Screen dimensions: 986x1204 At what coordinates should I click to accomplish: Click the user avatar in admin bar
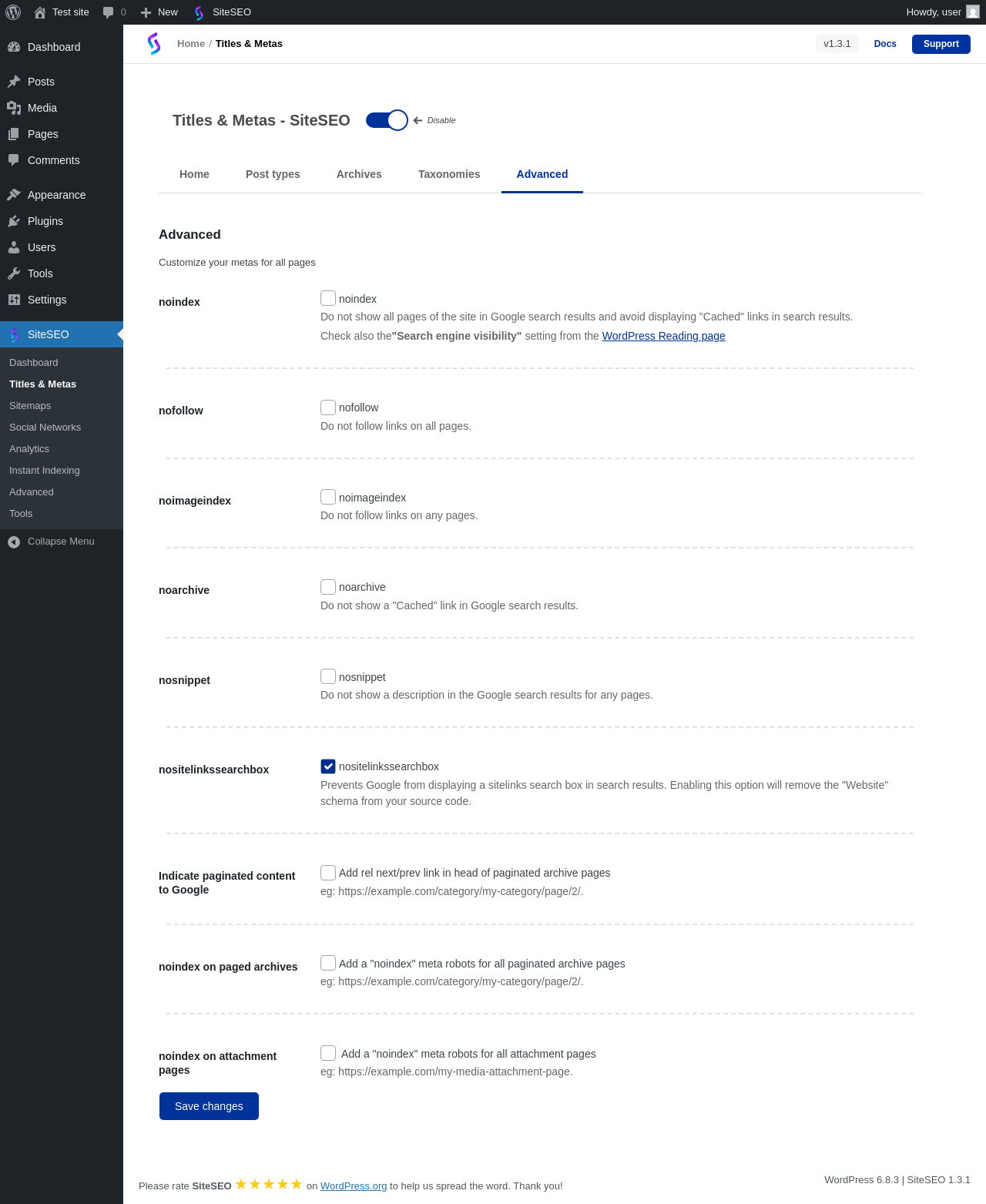pyautogui.click(x=973, y=12)
